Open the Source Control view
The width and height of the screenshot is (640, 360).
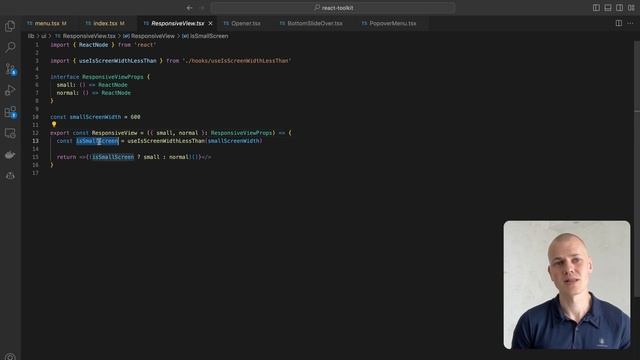click(x=10, y=69)
